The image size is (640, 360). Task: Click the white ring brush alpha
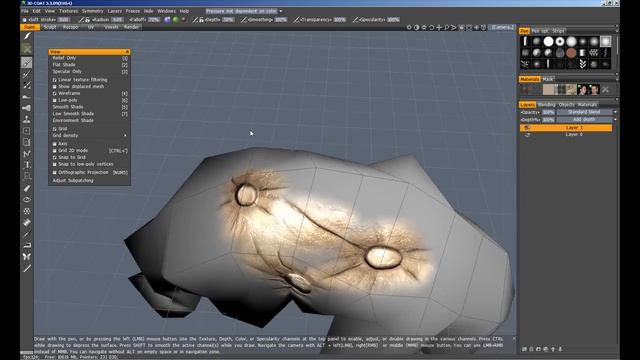[x=560, y=41]
